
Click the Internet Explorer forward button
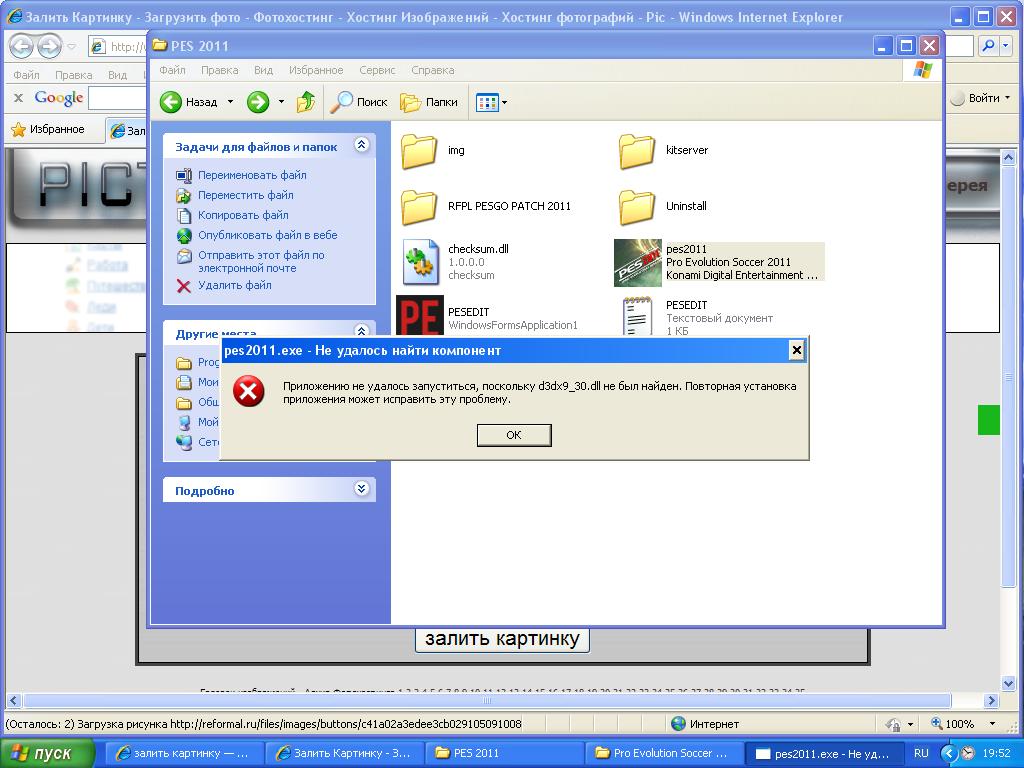coord(49,46)
